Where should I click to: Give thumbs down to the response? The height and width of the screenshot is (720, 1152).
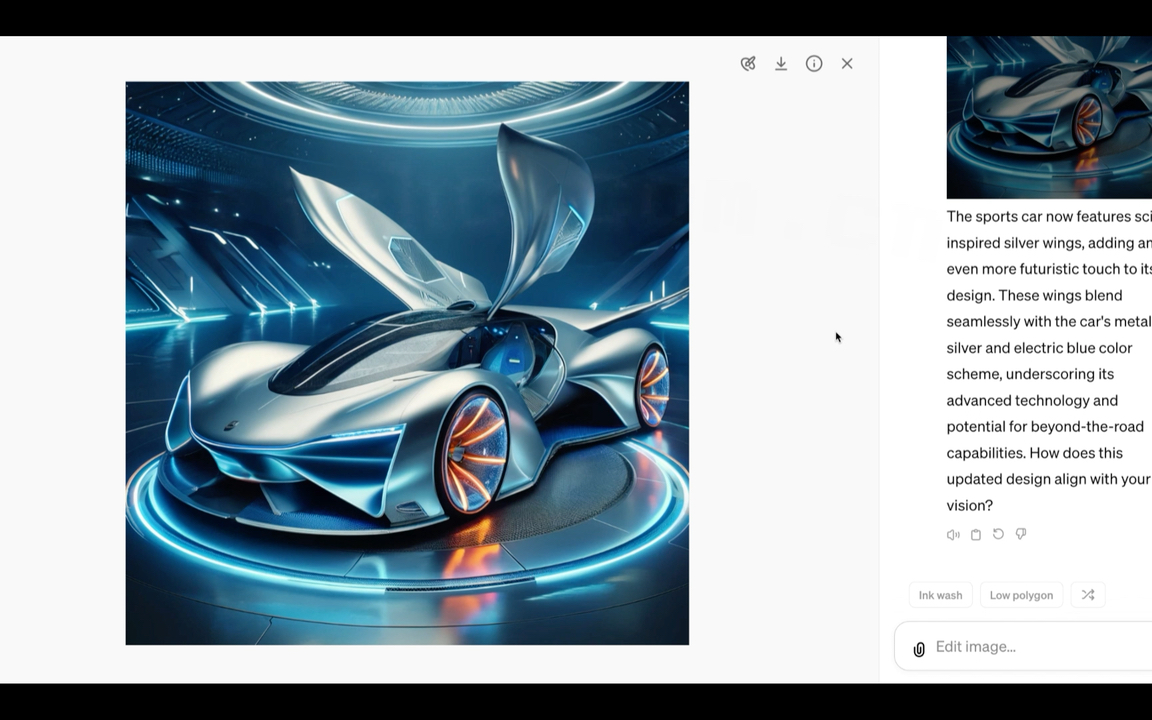(x=1021, y=534)
